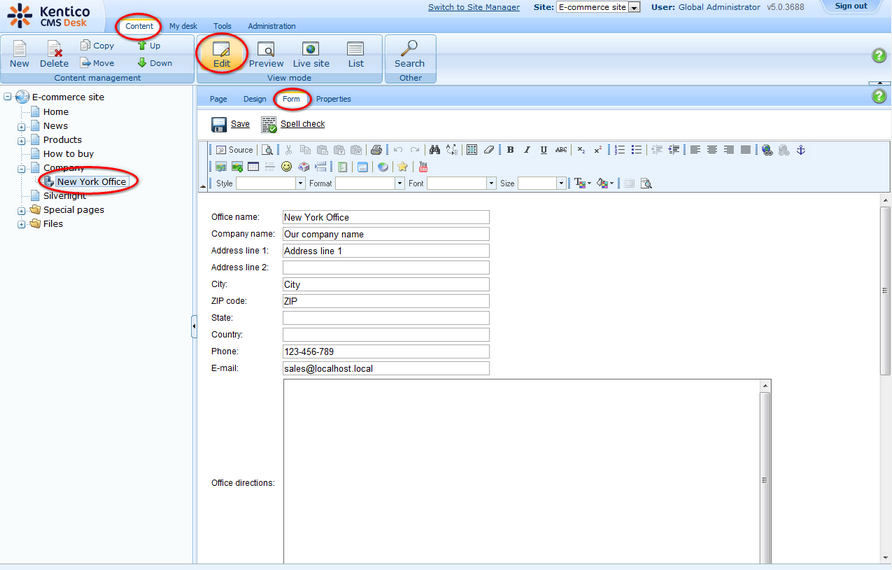The image size is (892, 570).
Task: Click the Find binoculars icon
Action: coord(435,150)
